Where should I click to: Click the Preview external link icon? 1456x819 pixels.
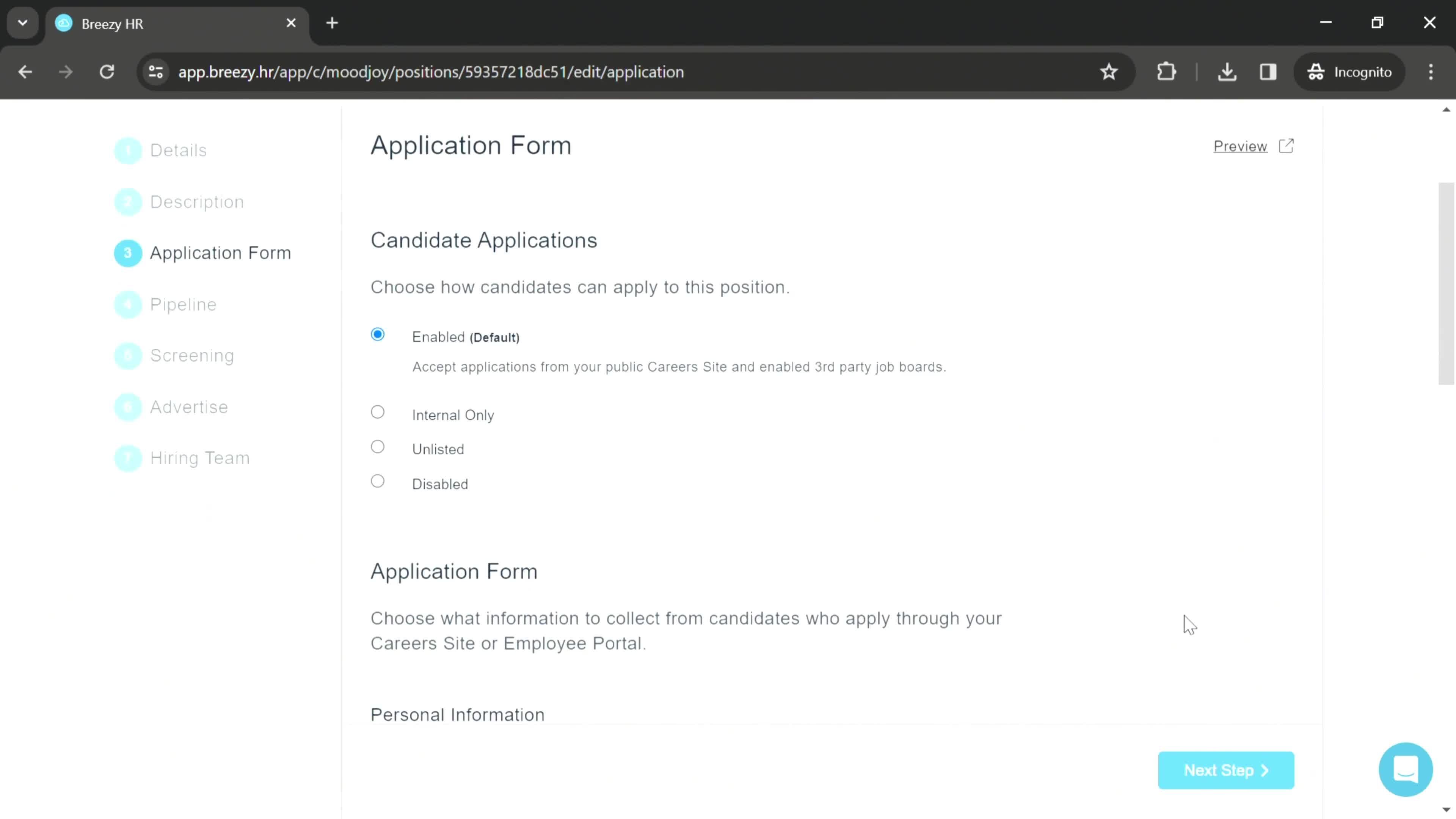[x=1286, y=146]
